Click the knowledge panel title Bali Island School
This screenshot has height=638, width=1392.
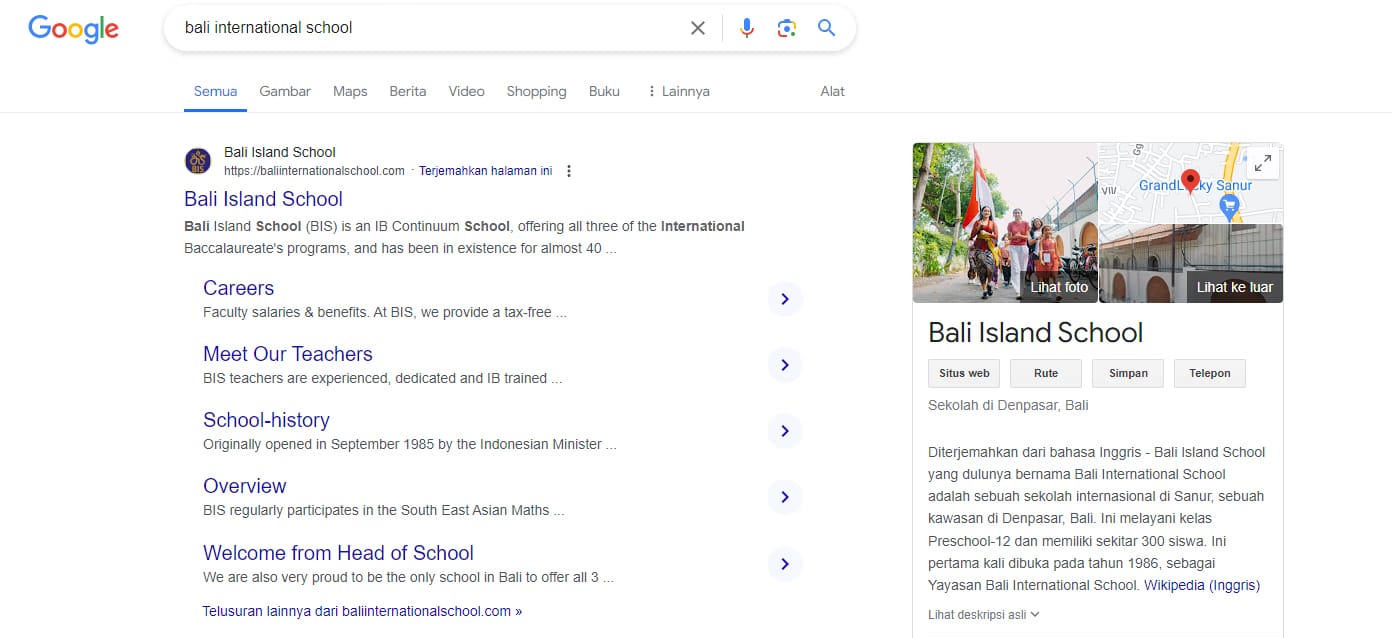coord(1035,333)
